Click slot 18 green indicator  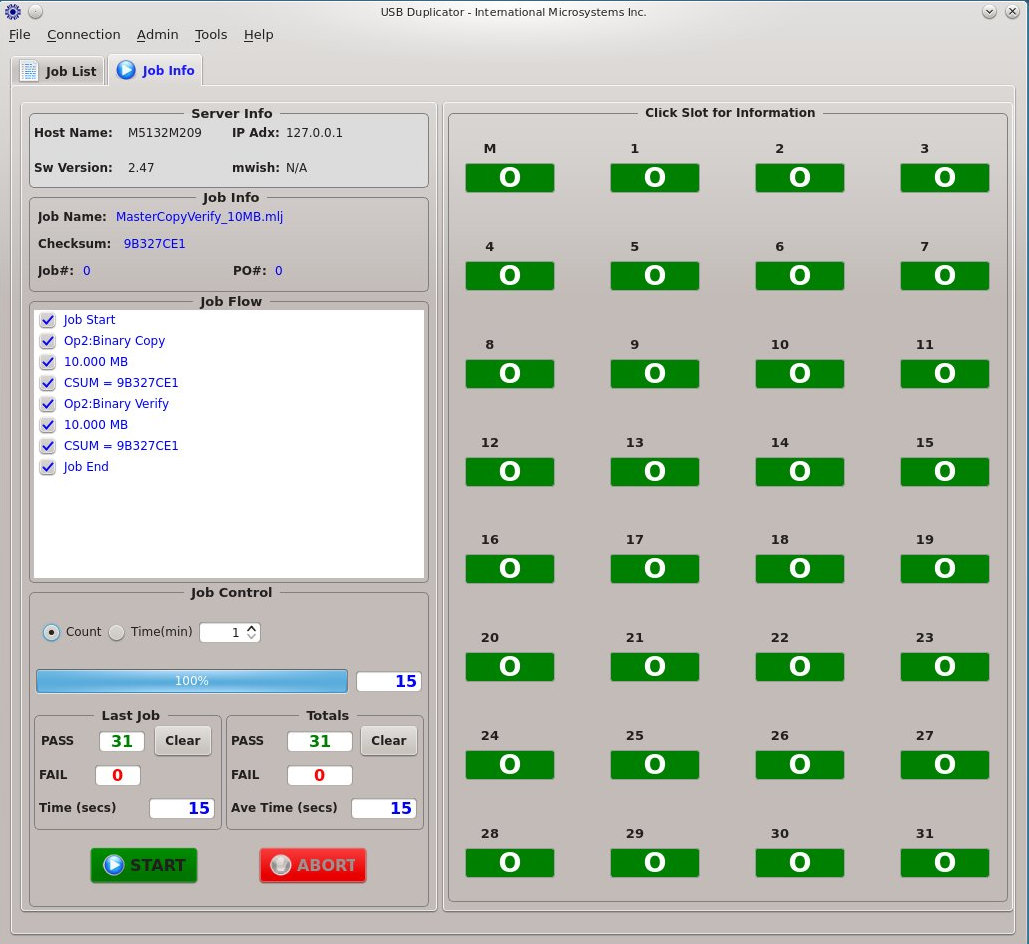tap(799, 569)
